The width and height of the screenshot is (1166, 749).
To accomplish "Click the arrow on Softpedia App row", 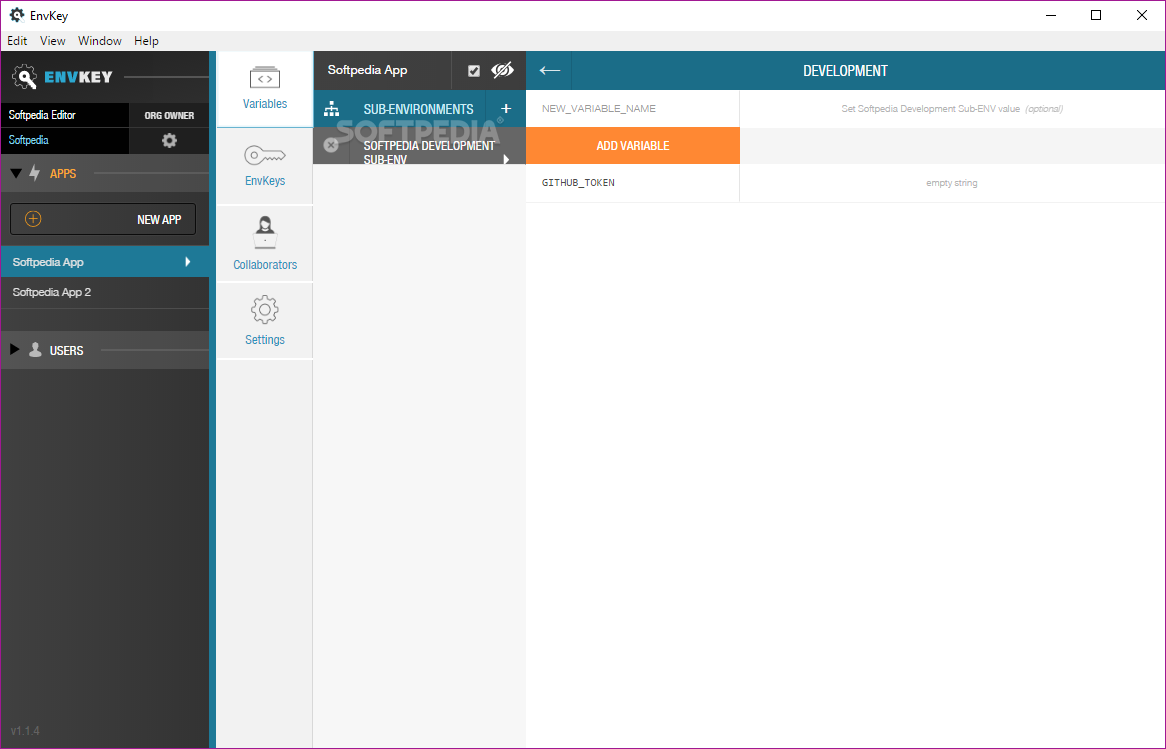I will tap(187, 262).
